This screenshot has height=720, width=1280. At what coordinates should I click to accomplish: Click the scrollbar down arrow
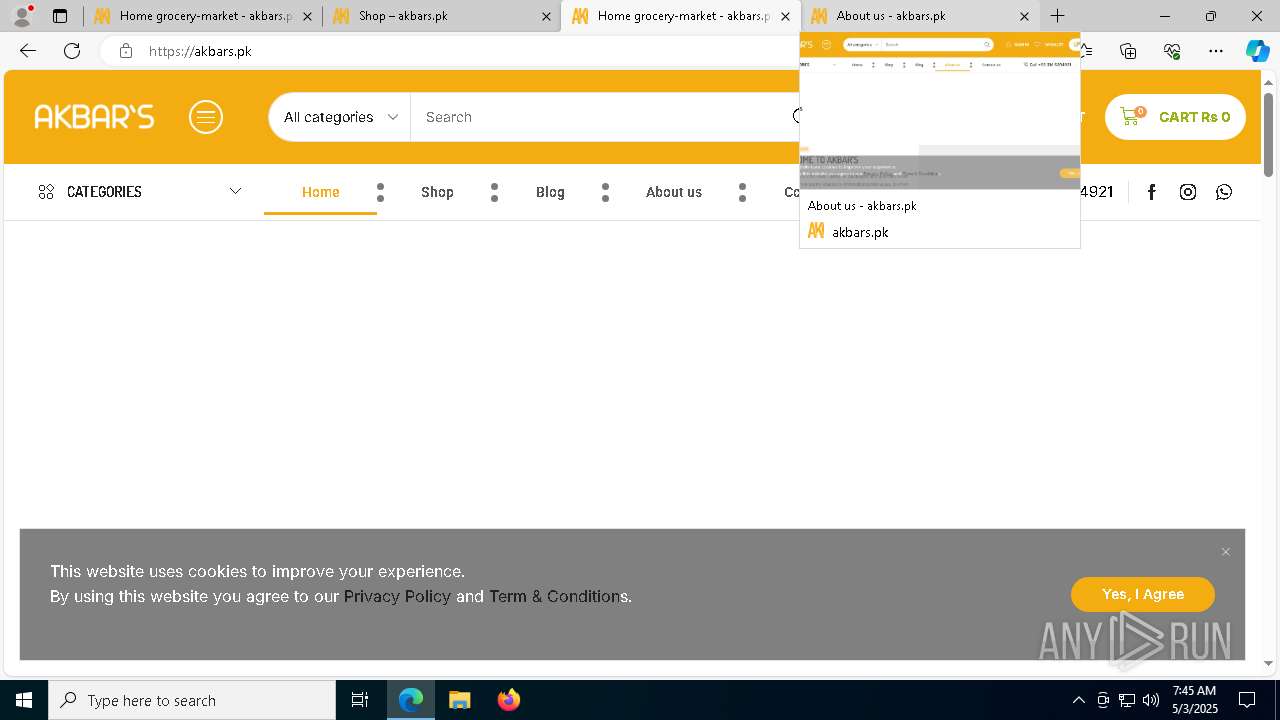point(1268,663)
